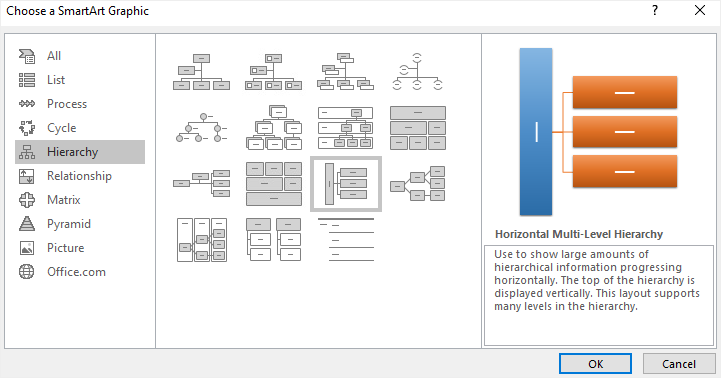Screen dimensions: 721x378
Task: Choose the basic Hierarchy layout thumbnail
Action: point(274,127)
